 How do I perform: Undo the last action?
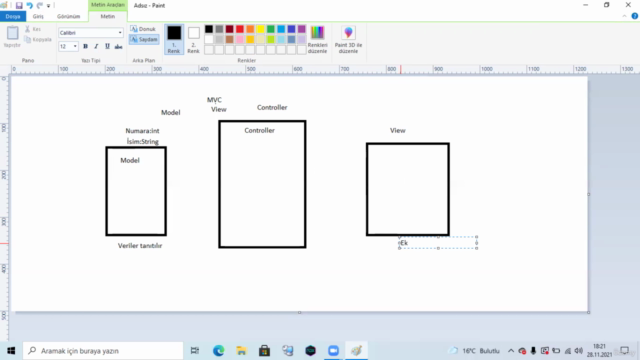pos(29,6)
